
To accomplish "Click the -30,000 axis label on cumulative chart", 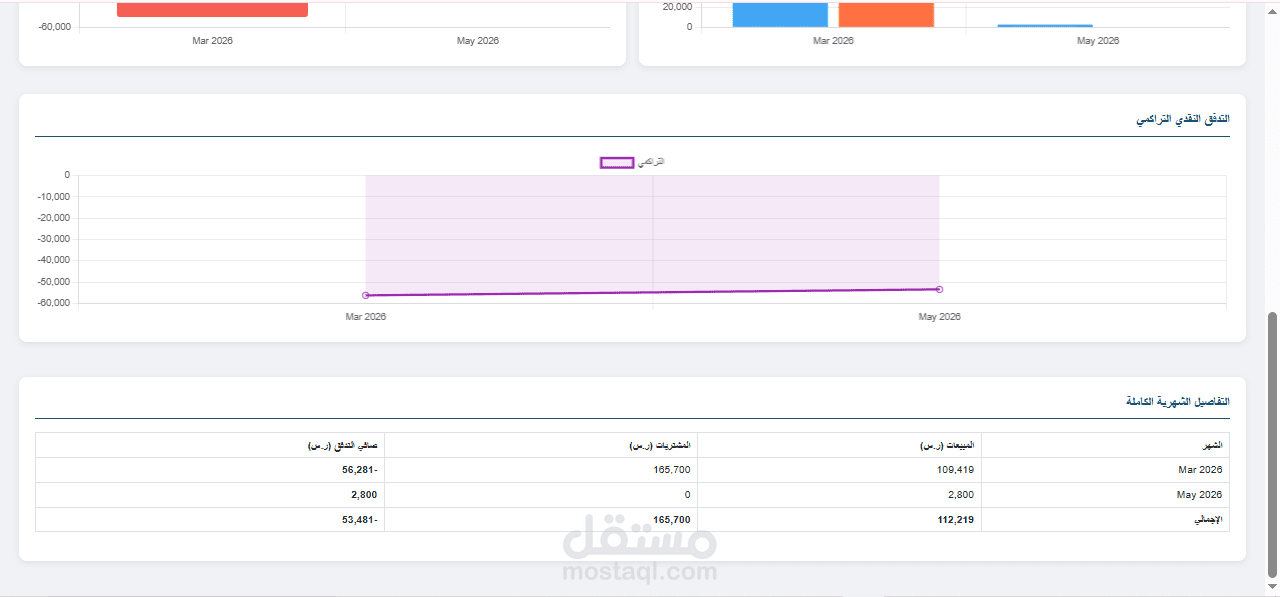I will coord(52,239).
